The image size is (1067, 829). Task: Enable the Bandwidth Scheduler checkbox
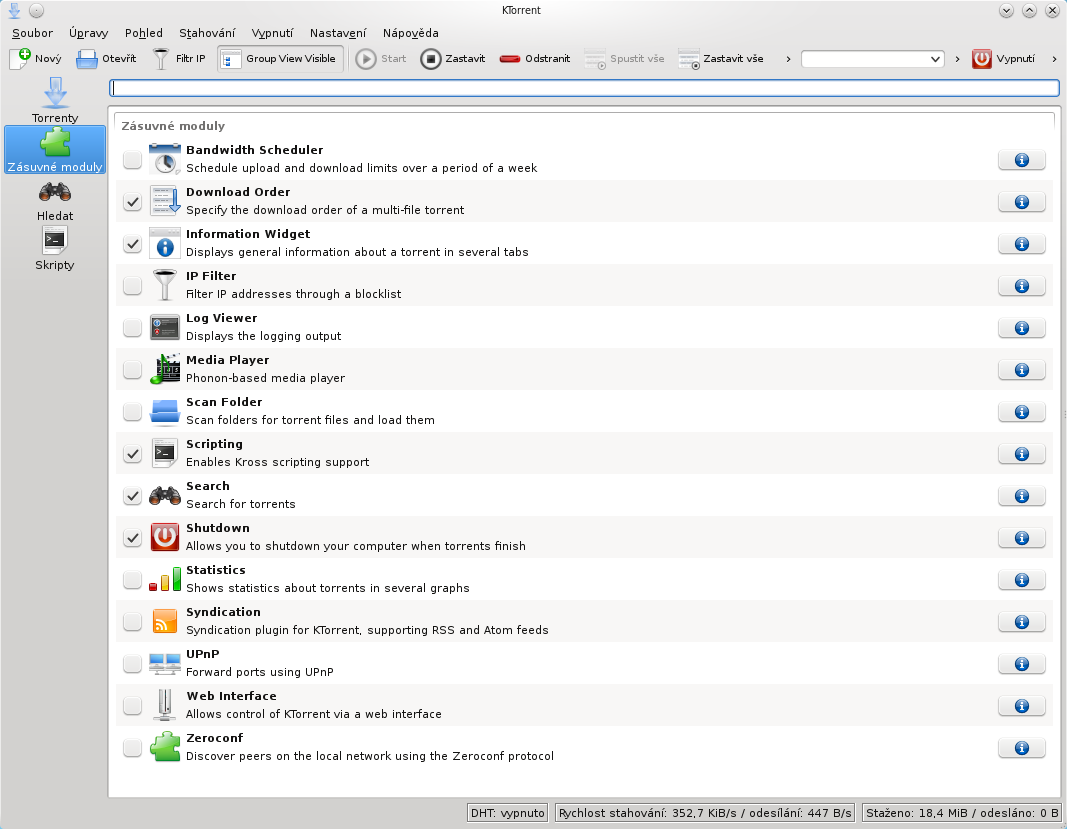click(132, 160)
